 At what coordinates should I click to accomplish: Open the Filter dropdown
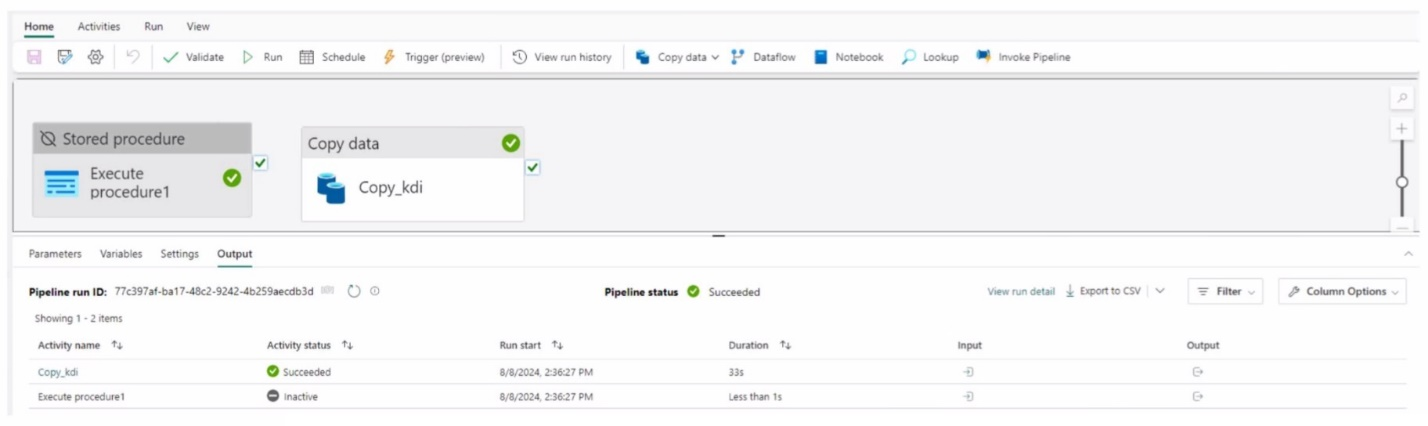click(1225, 292)
